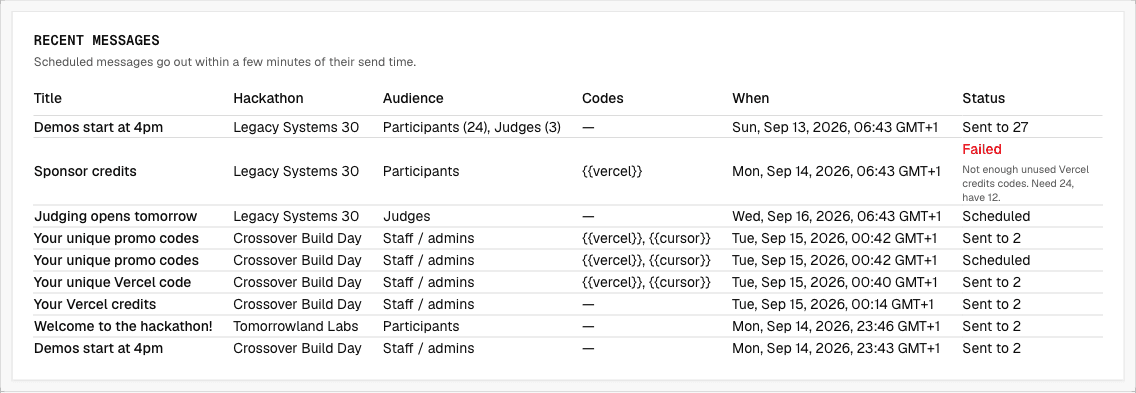Viewport: 1136px width, 393px height.
Task: Click the Judges audience cell
Action: click(x=406, y=216)
